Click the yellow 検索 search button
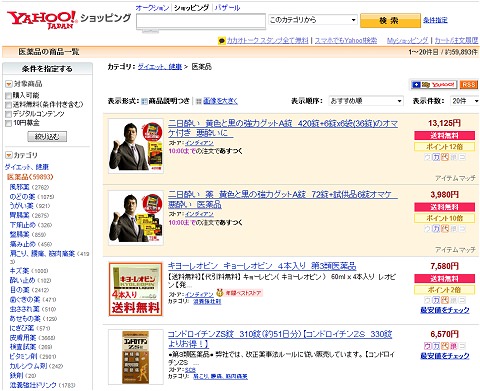Screen dimensions: 480x391 pyautogui.click(x=390, y=21)
